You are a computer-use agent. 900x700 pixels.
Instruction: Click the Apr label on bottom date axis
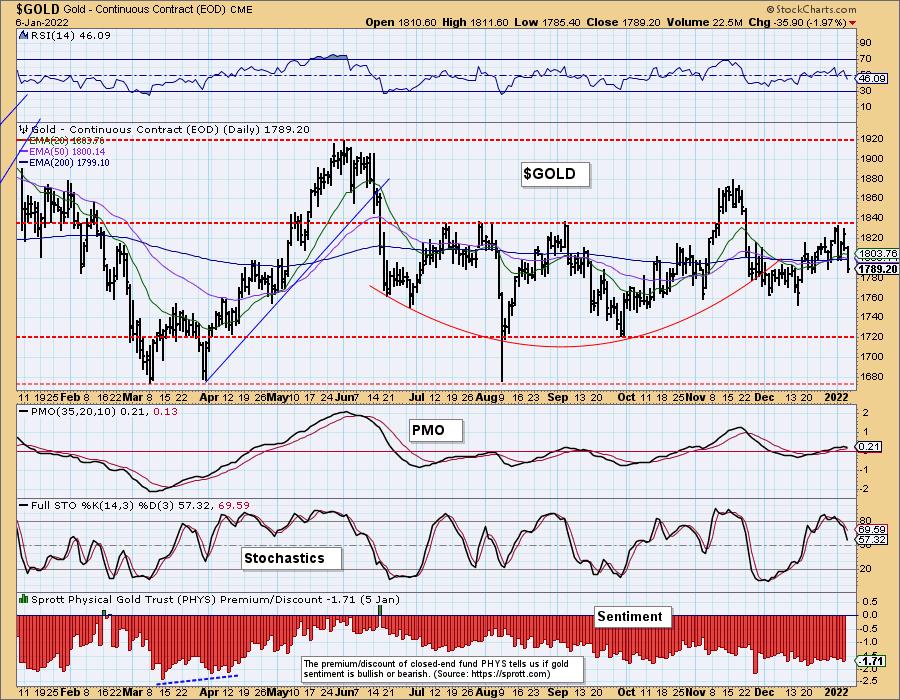209,693
